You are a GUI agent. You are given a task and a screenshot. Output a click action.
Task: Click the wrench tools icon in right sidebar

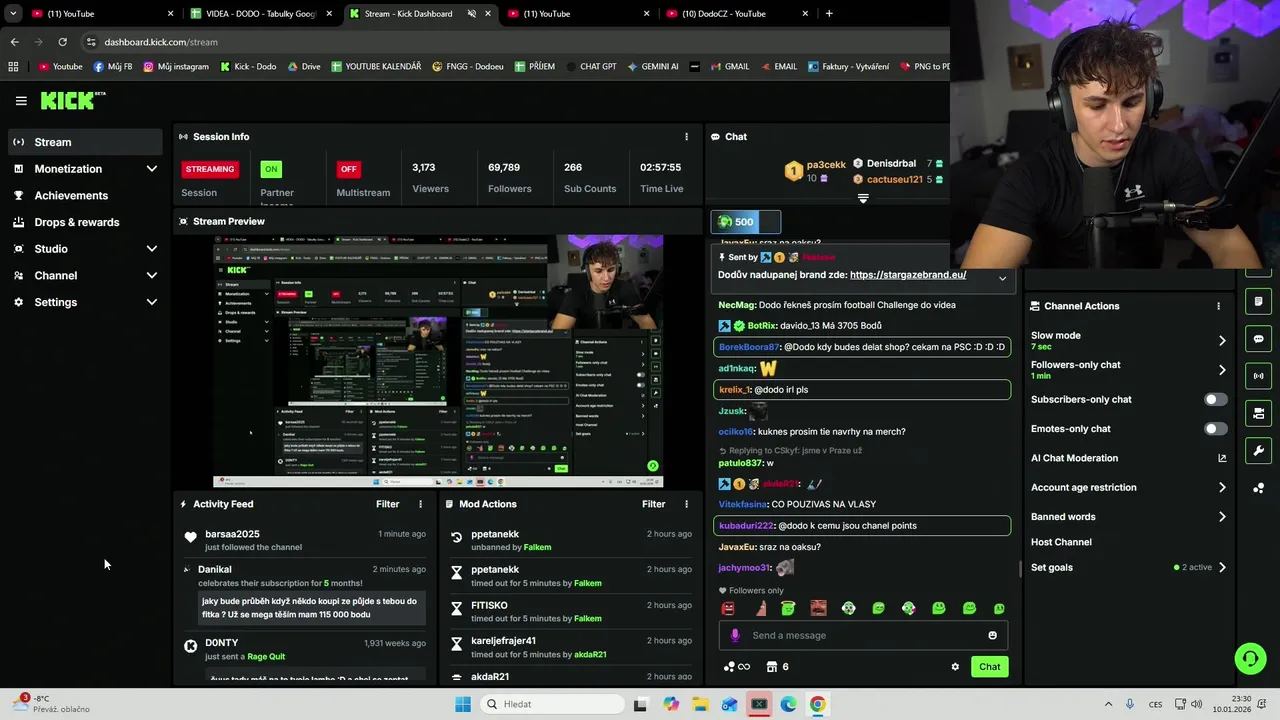[1258, 450]
